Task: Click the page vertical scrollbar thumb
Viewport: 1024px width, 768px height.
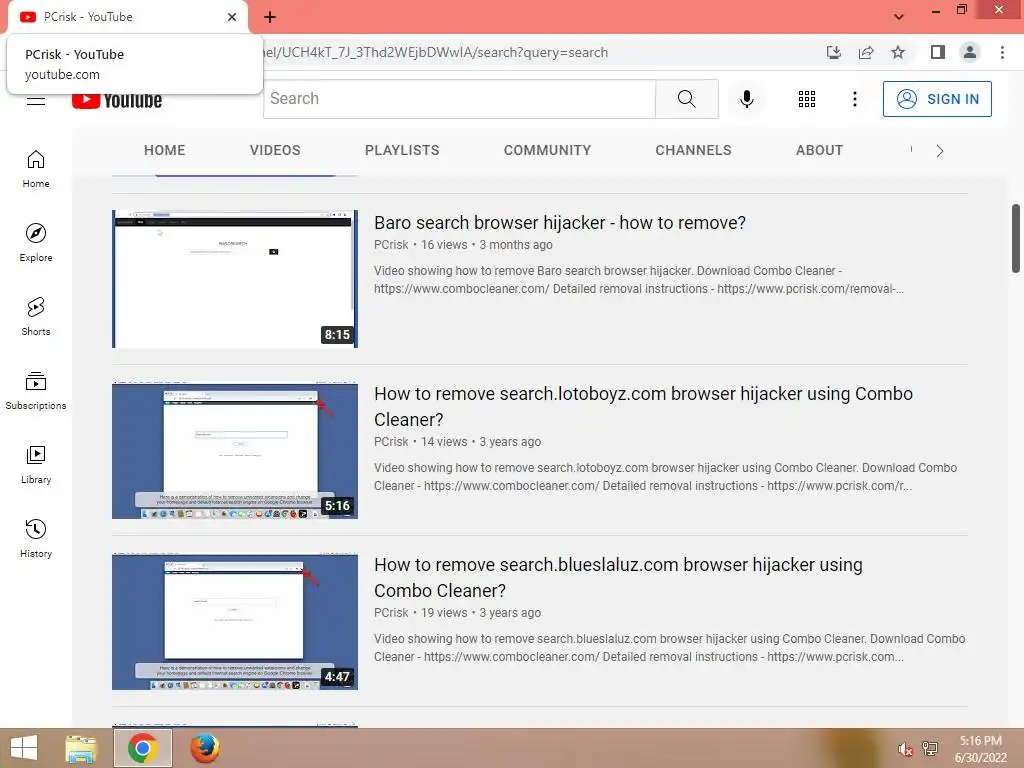Action: click(1016, 238)
